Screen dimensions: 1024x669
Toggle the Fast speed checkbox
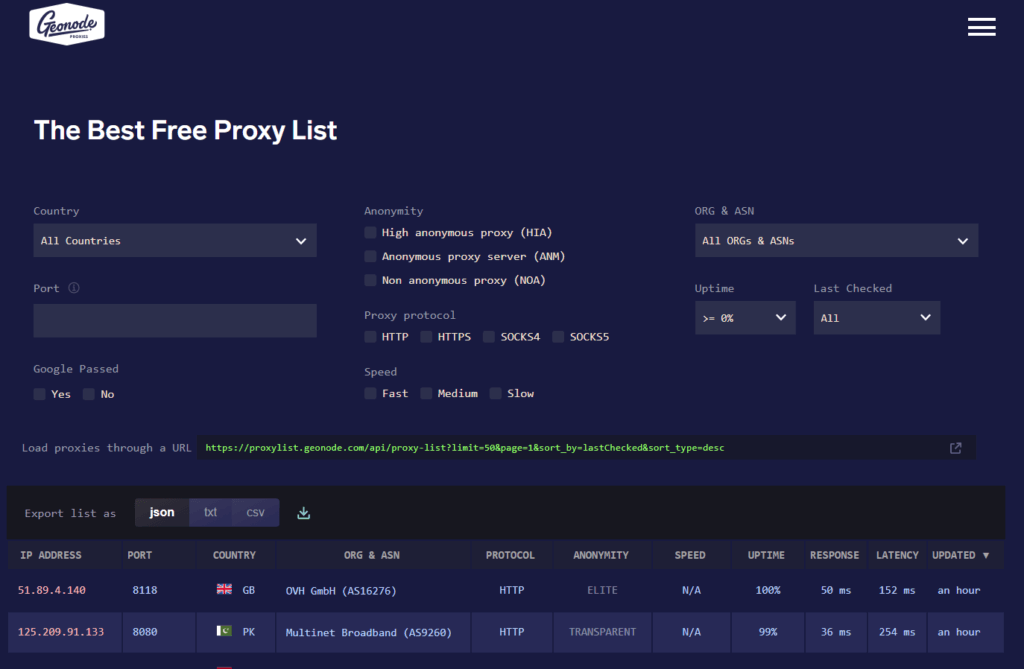(371, 394)
